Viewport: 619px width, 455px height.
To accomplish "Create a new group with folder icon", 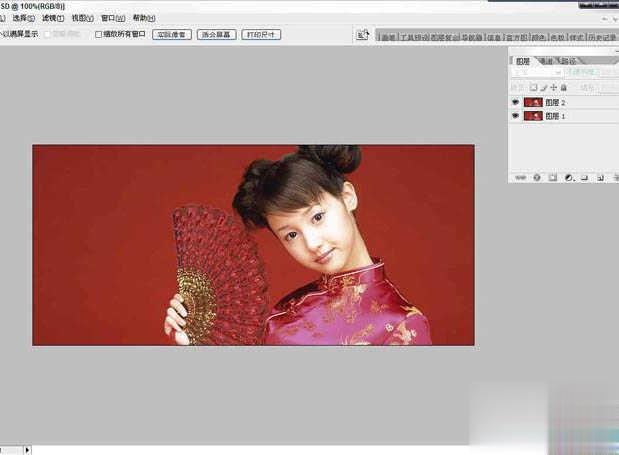I will tap(585, 178).
